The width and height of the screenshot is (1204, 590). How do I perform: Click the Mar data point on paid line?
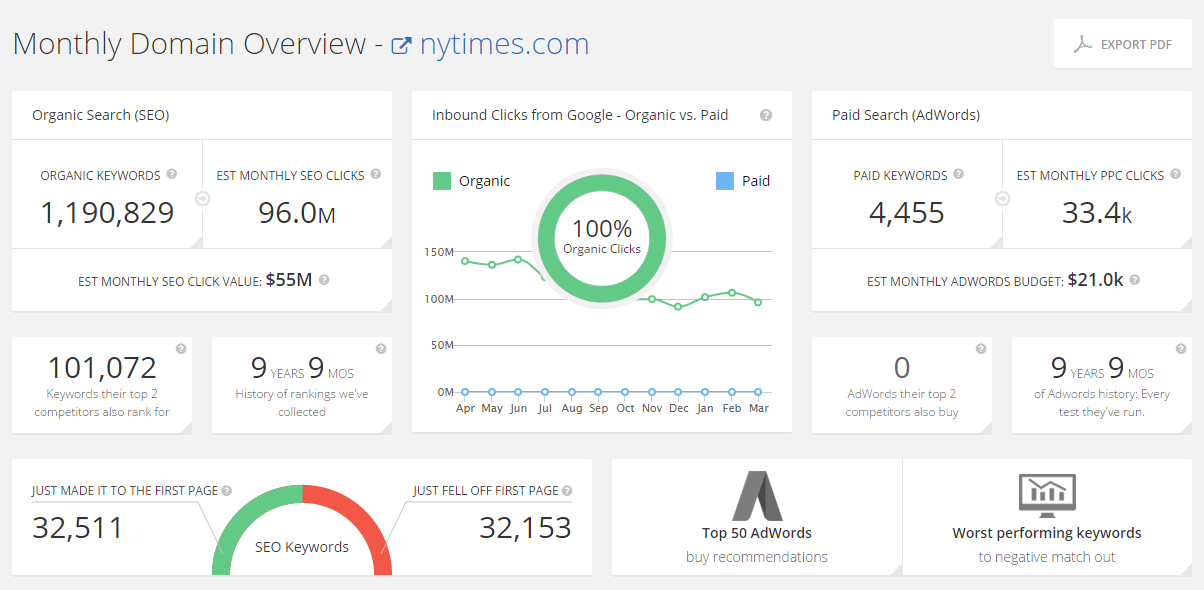tap(758, 392)
